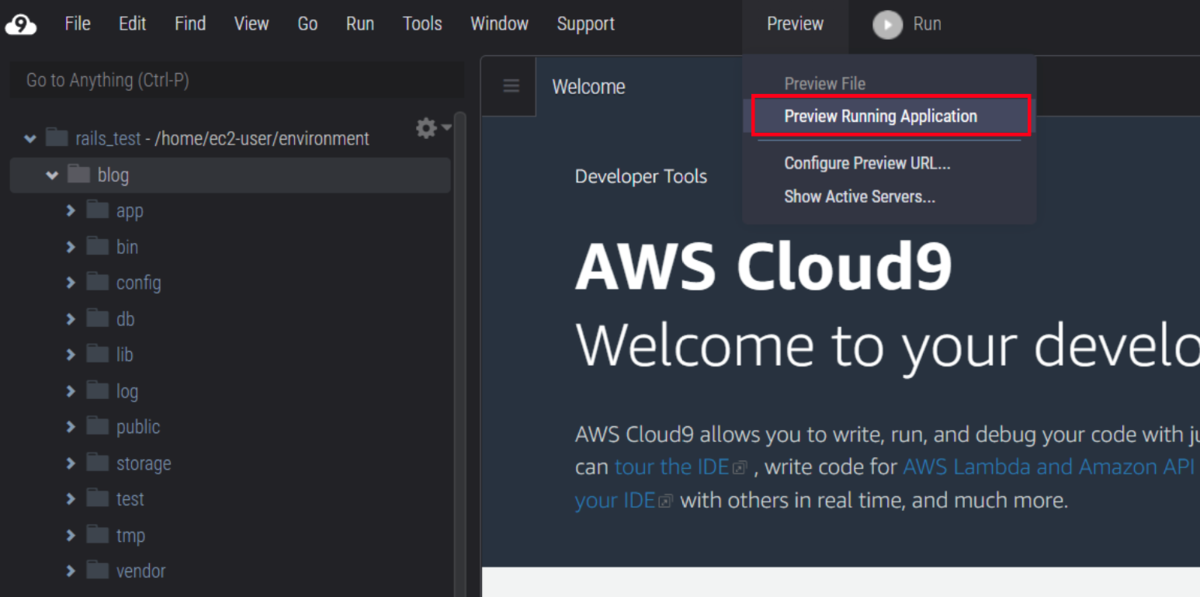This screenshot has width=1200, height=597.
Task: Expand the public folder chevron
Action: tap(71, 426)
